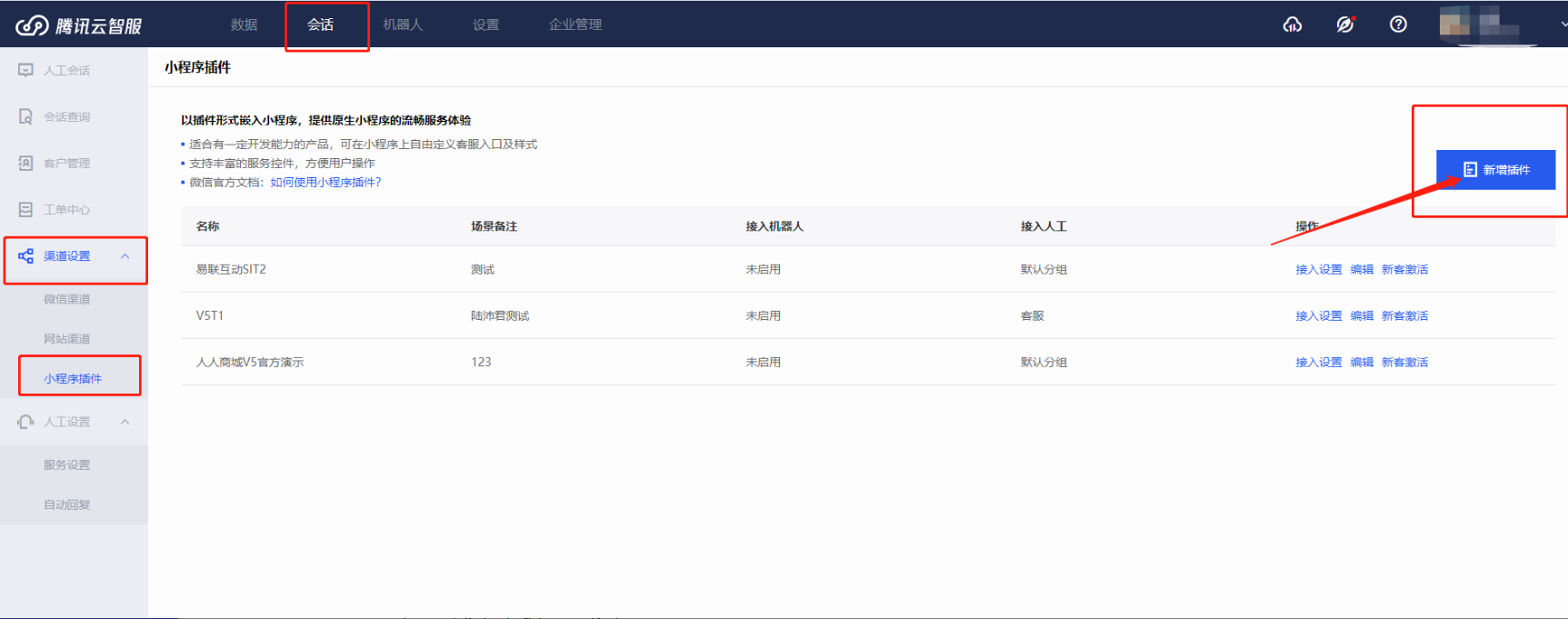This screenshot has width=1568, height=619.
Task: Select 微信渠道 in the sidebar
Action: click(67, 299)
